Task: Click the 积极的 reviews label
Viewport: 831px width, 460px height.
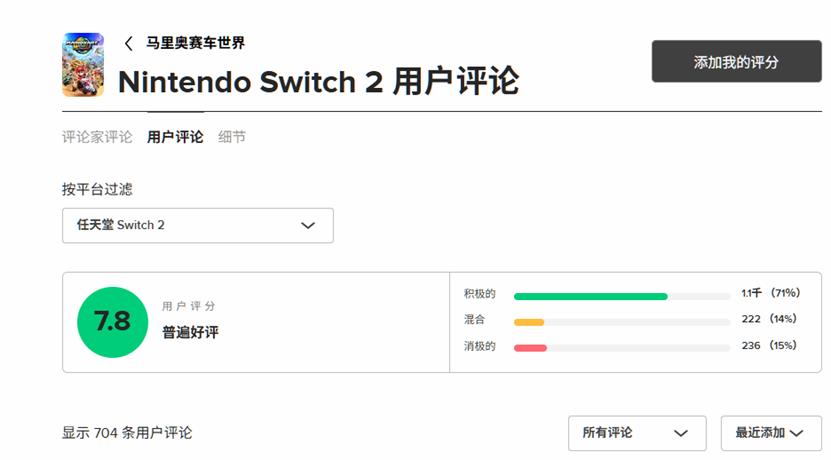Action: point(480,294)
